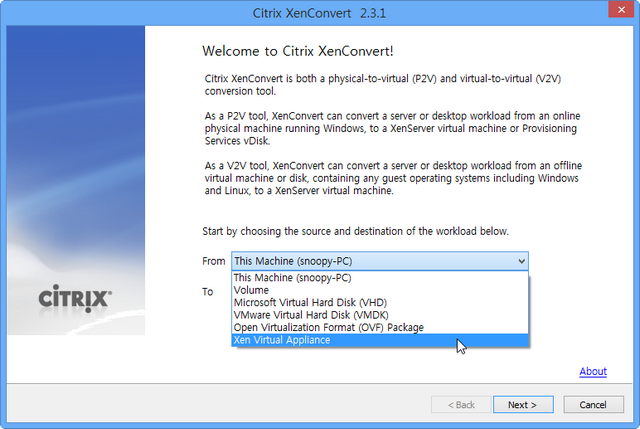Pick VMware Virtual Hard Disk (VMDK)

[x=380, y=315]
